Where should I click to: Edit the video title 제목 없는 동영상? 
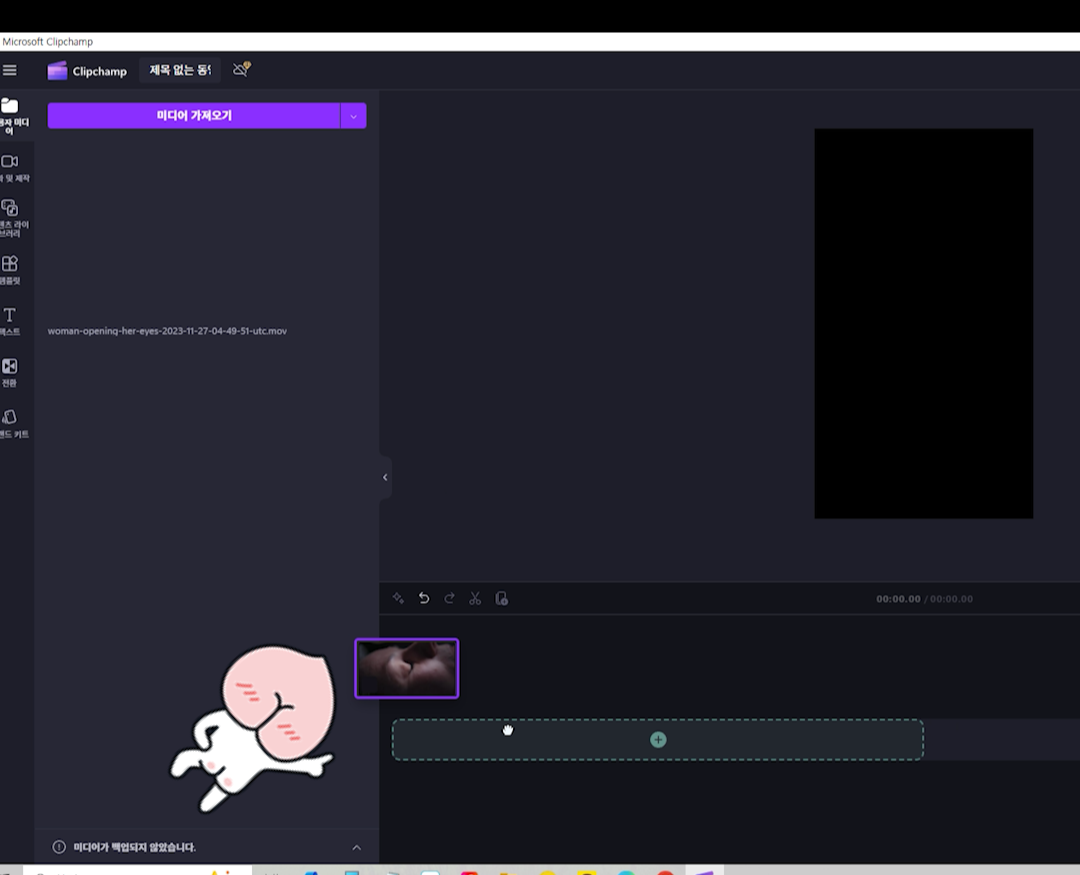pyautogui.click(x=180, y=70)
